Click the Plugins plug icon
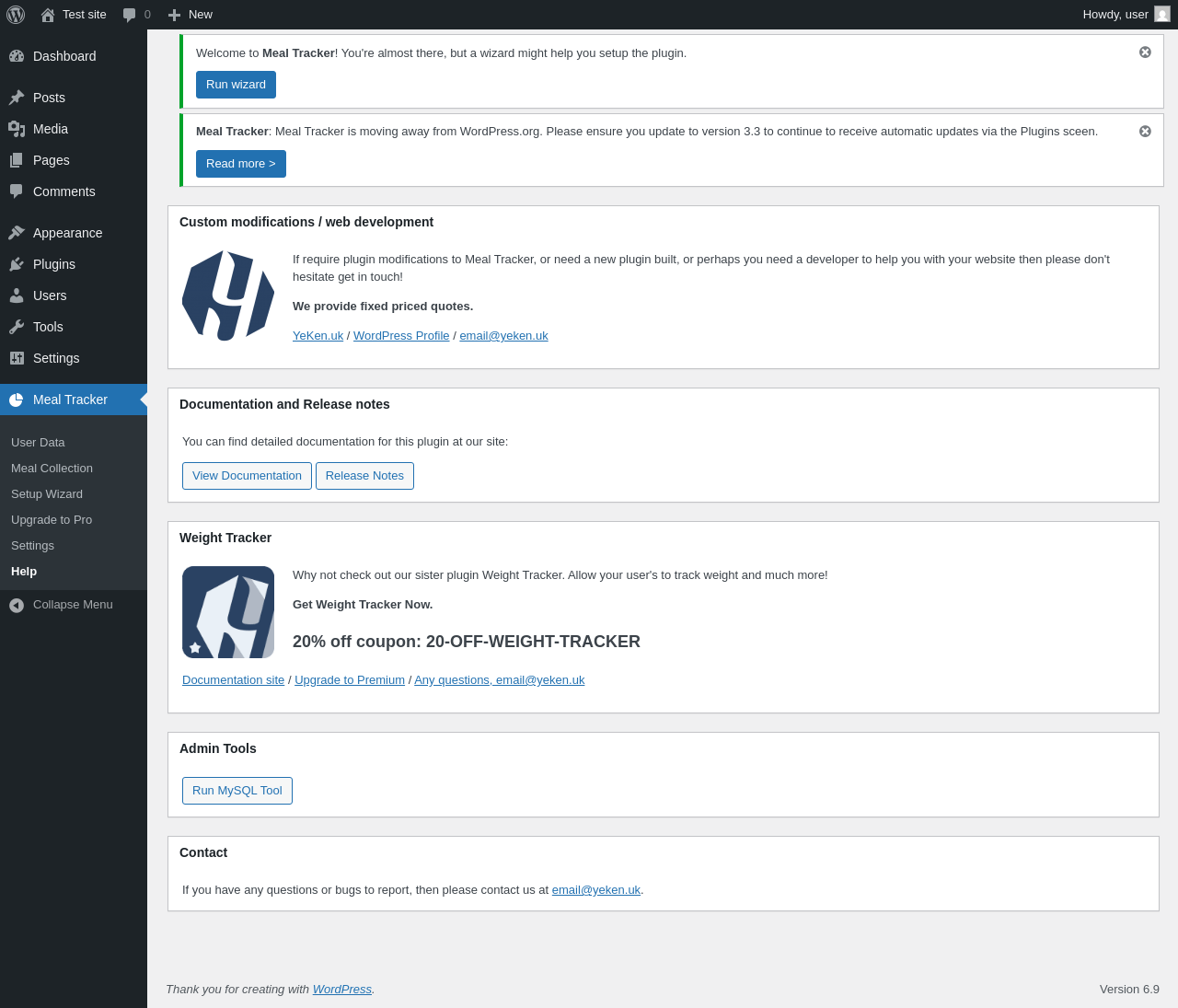 point(17,264)
